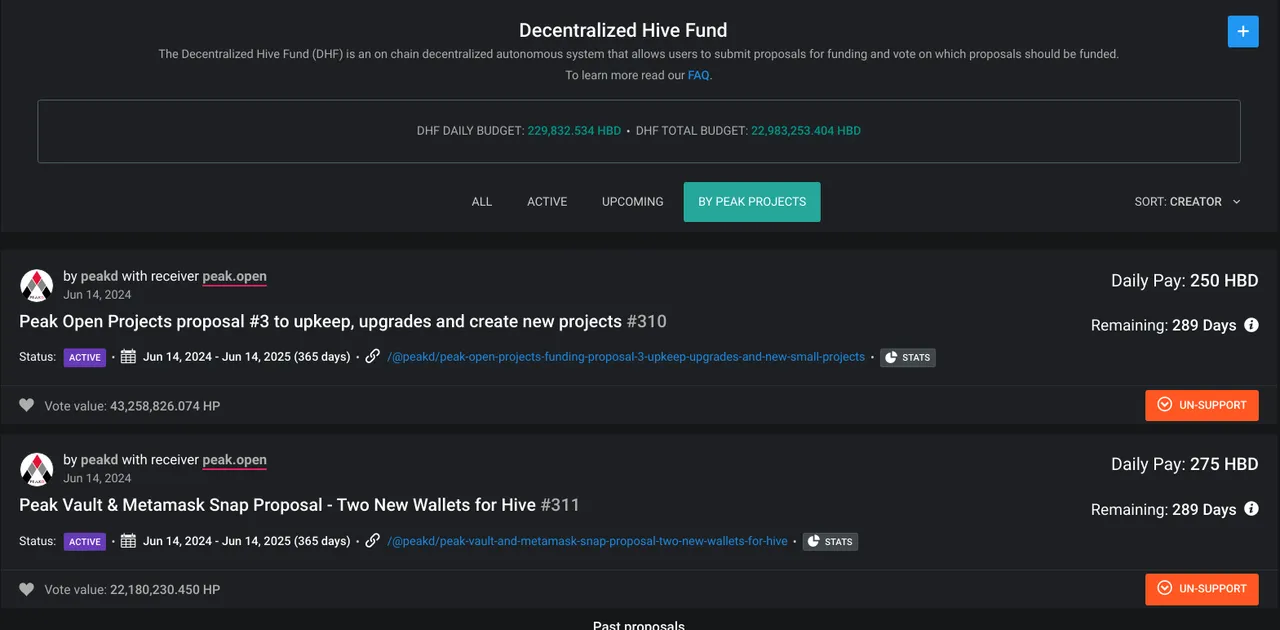Click UN-SUPPORT on the Peak Open Projects proposal
The image size is (1280, 630).
click(x=1202, y=405)
